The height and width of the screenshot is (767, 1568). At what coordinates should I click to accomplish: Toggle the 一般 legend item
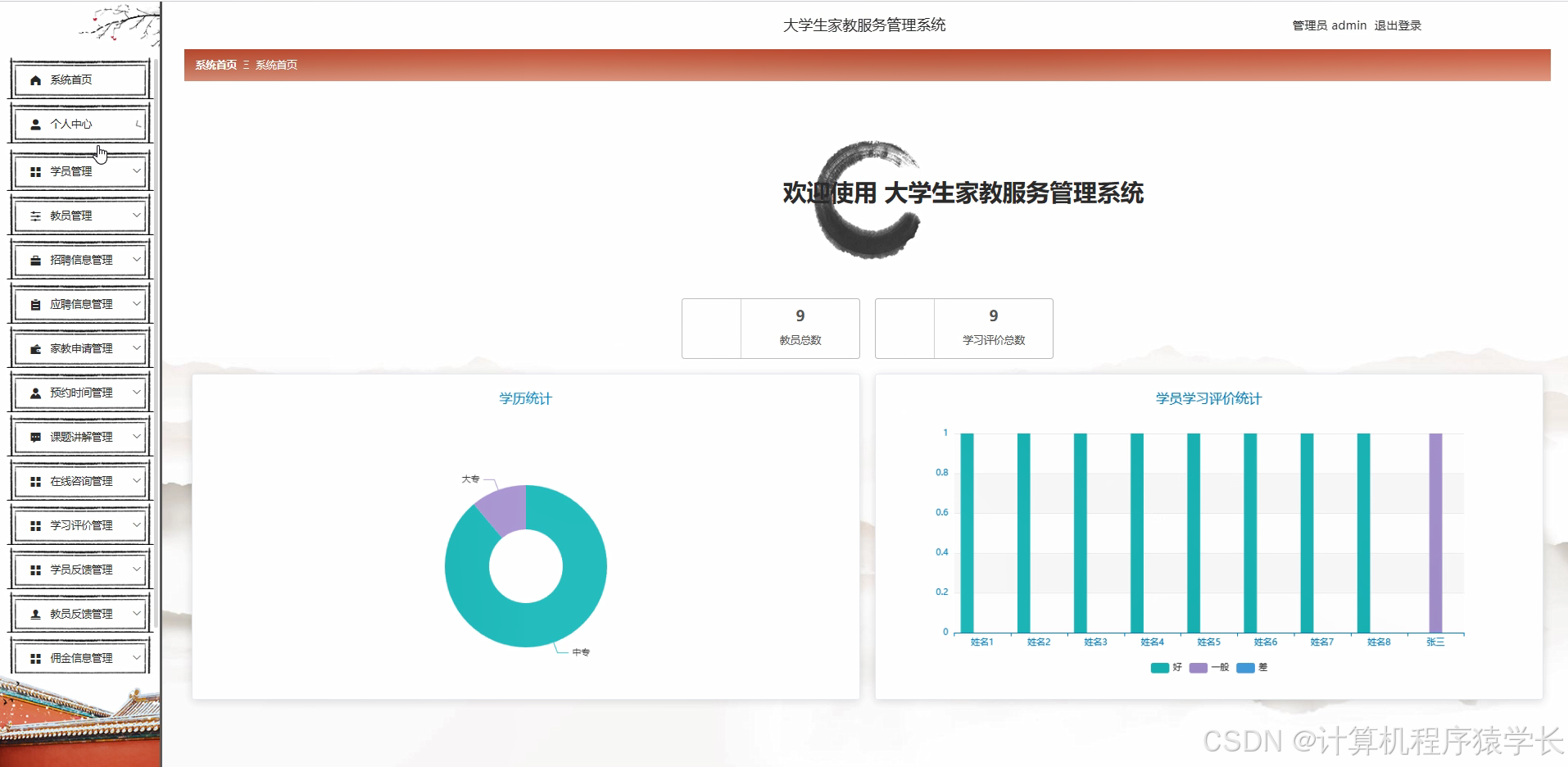coord(1210,668)
